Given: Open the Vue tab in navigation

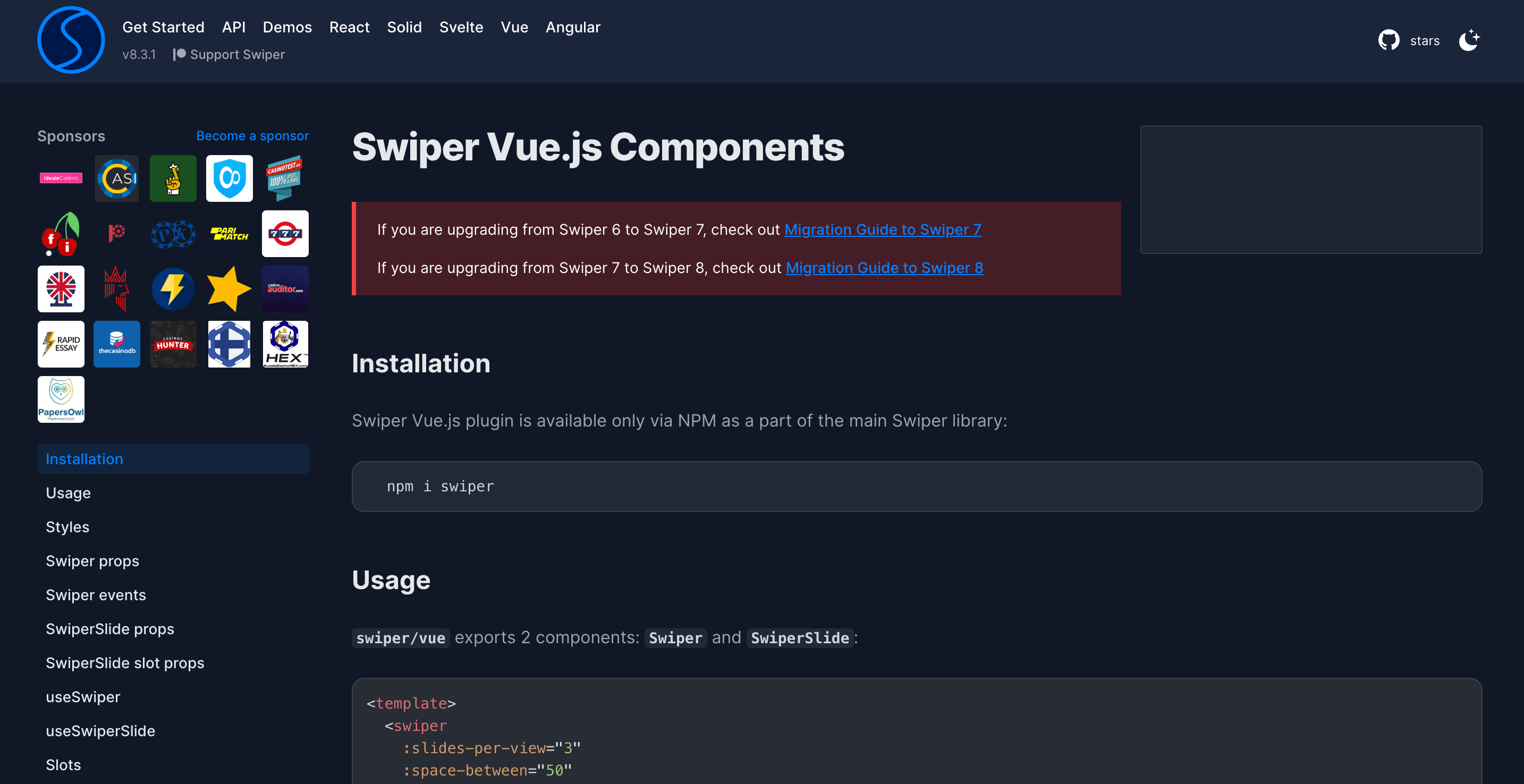Looking at the screenshot, I should point(514,27).
